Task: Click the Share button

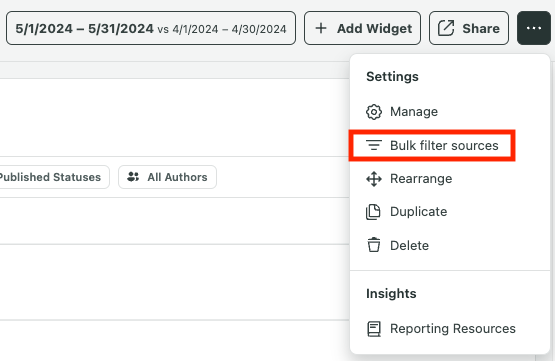Action: pos(469,28)
